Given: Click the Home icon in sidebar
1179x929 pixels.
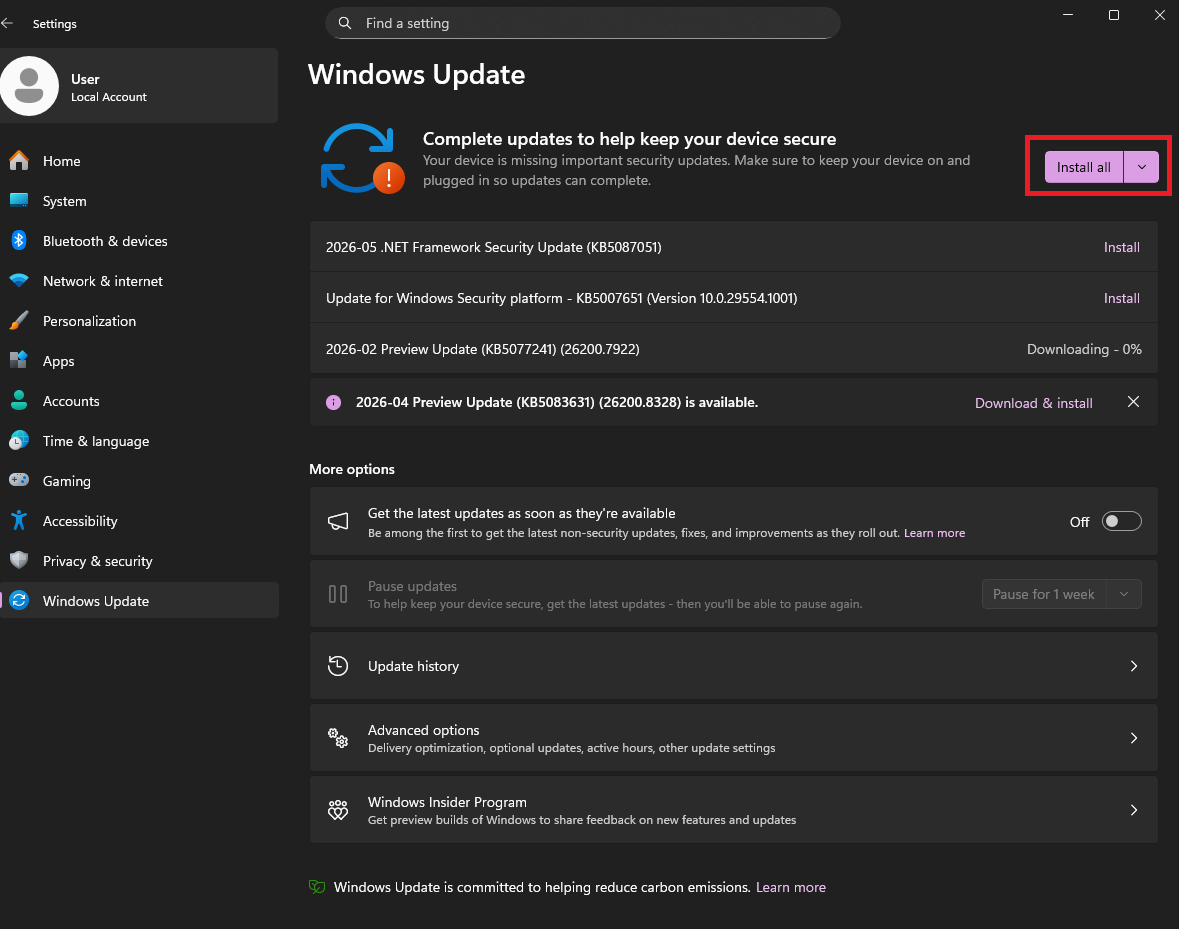Looking at the screenshot, I should point(19,161).
